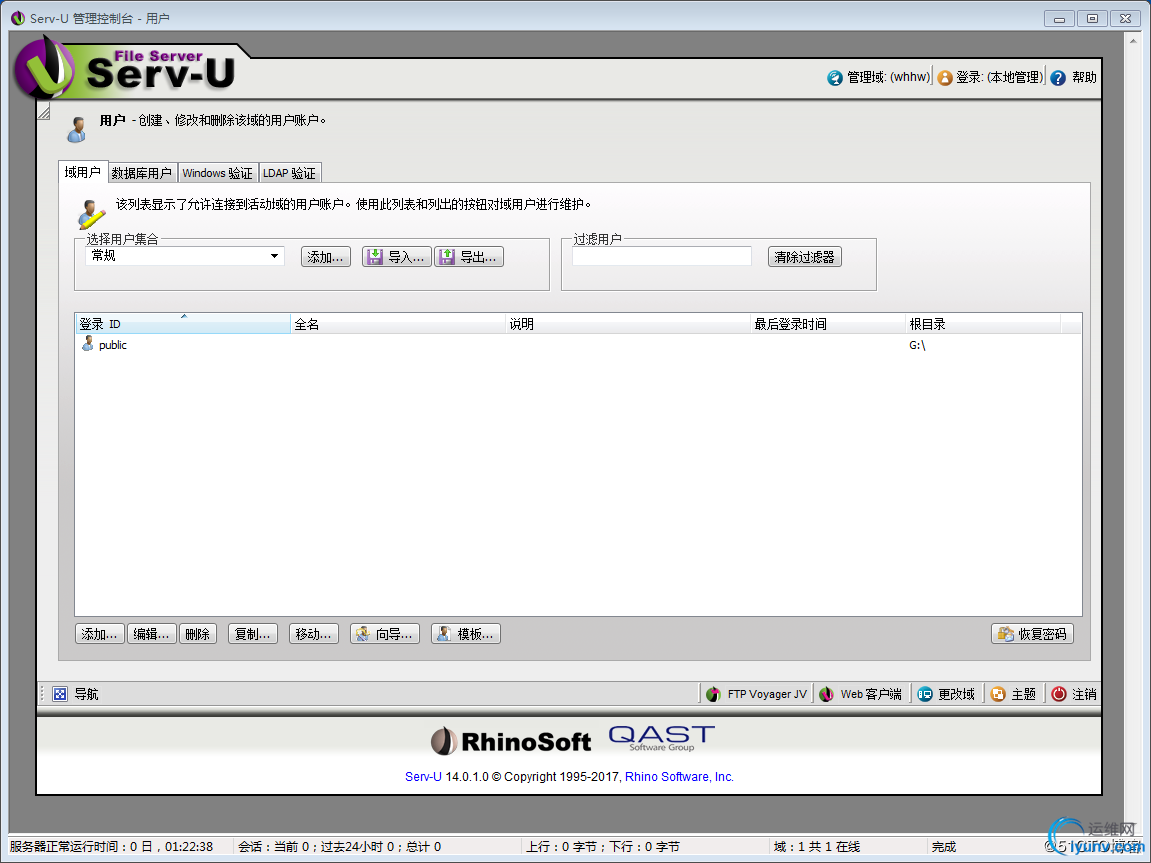
Task: Click the 添加 button next to user collection
Action: [326, 257]
